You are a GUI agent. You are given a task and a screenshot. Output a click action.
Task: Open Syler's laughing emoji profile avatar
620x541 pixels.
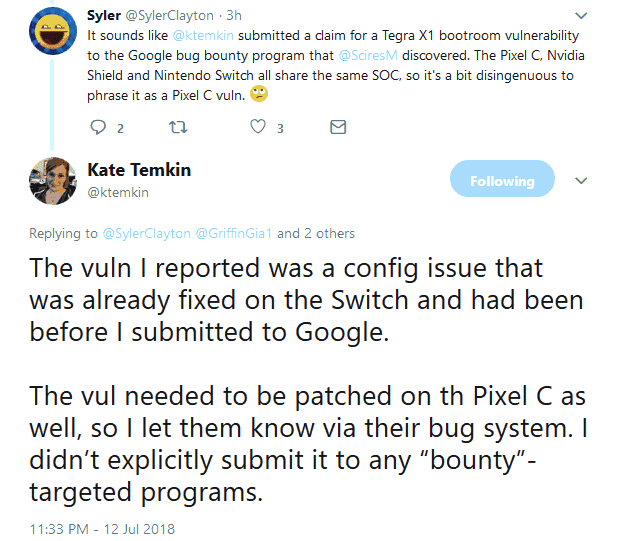click(53, 31)
